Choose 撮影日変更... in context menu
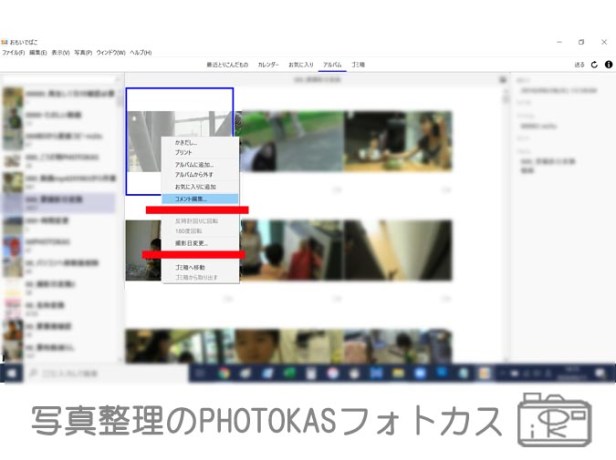 coord(200,244)
